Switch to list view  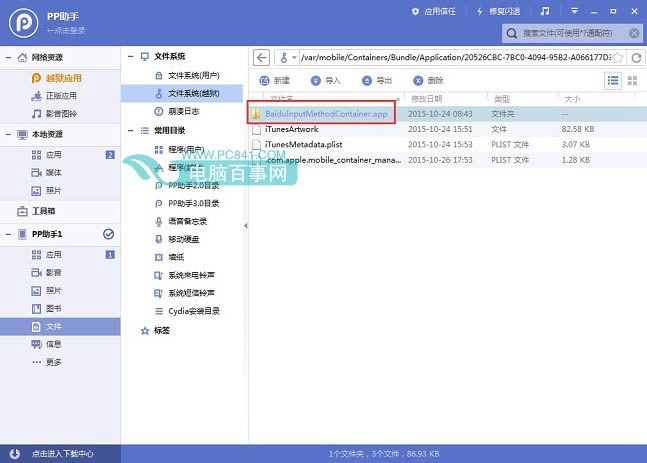point(613,80)
